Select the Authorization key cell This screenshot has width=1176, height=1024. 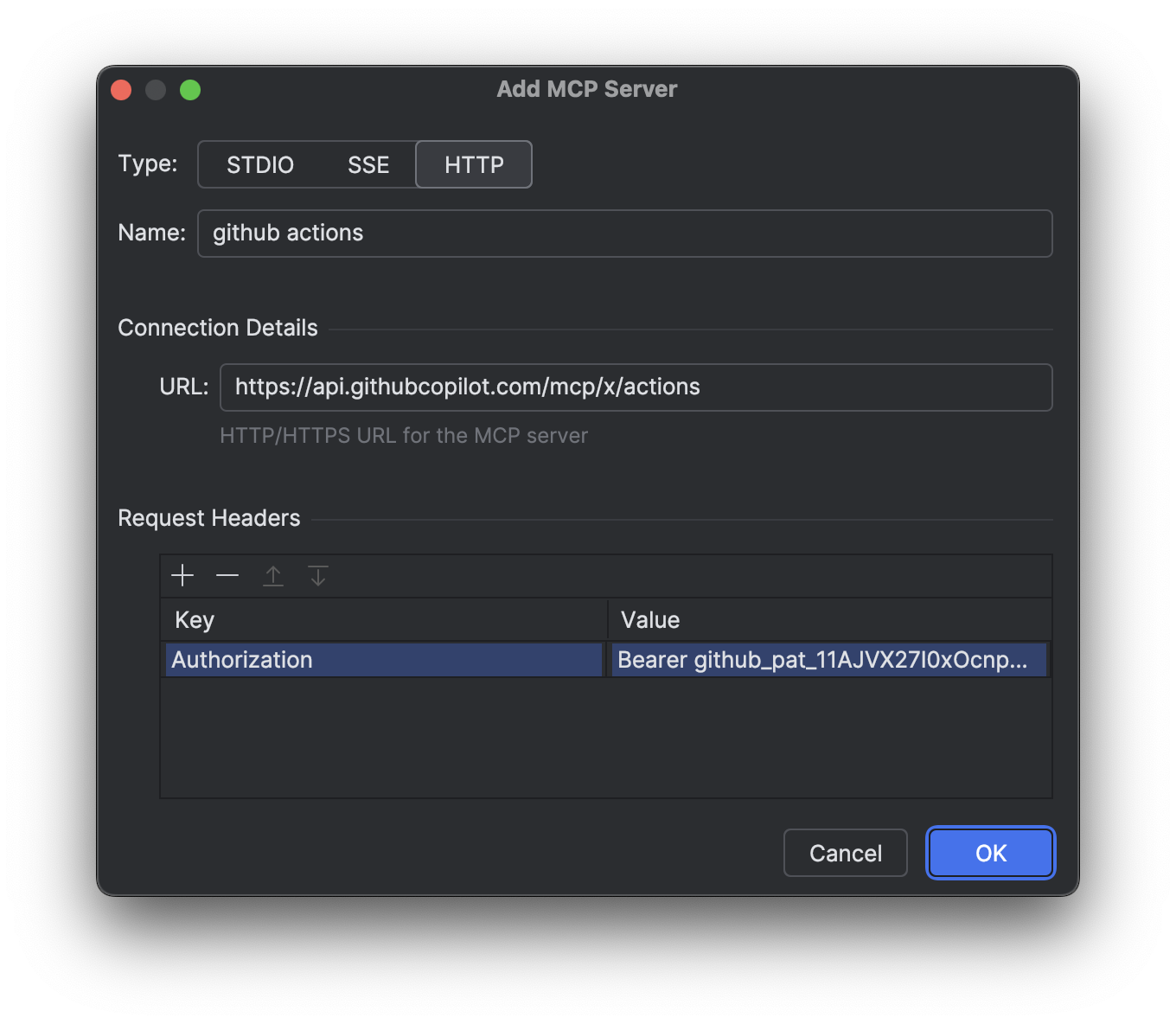[384, 660]
